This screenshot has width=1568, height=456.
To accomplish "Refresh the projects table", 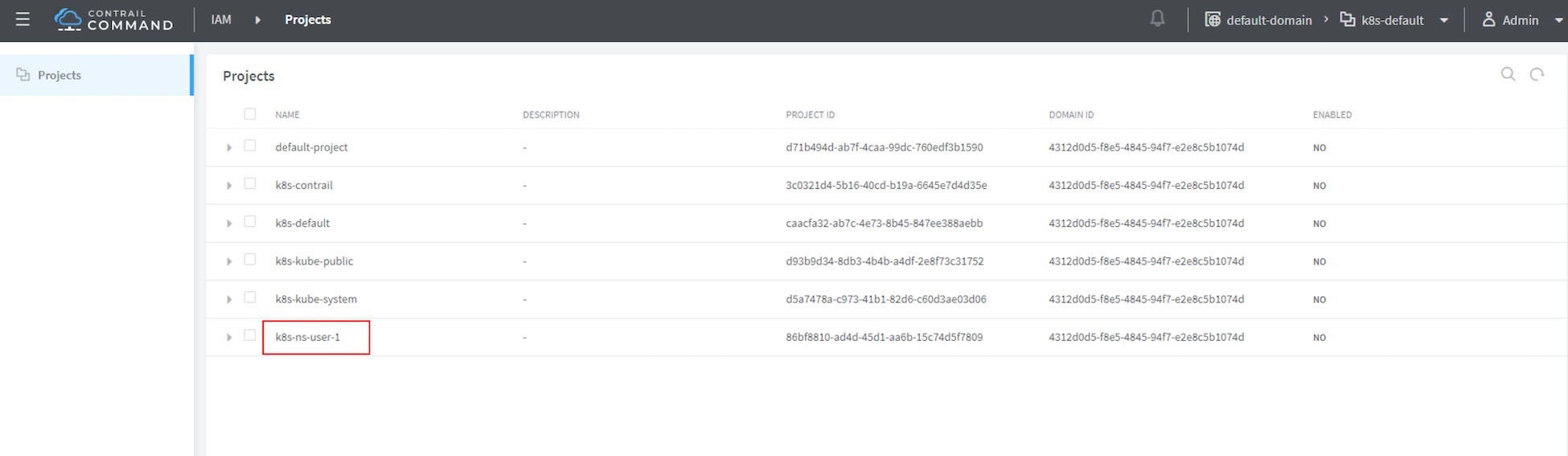I will tap(1537, 74).
